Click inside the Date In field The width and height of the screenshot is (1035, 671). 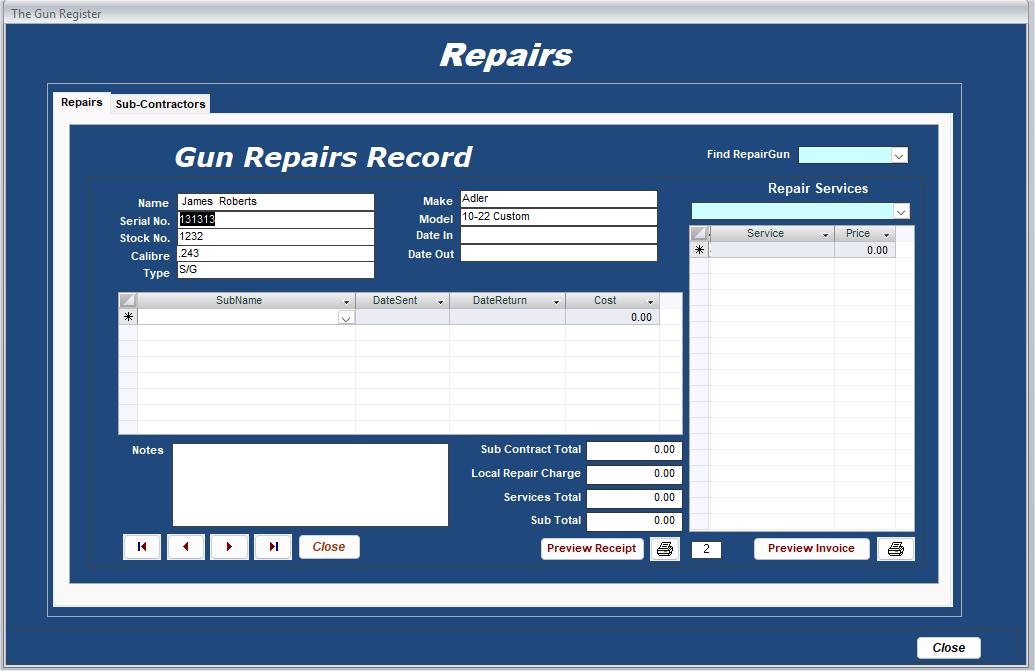point(557,236)
